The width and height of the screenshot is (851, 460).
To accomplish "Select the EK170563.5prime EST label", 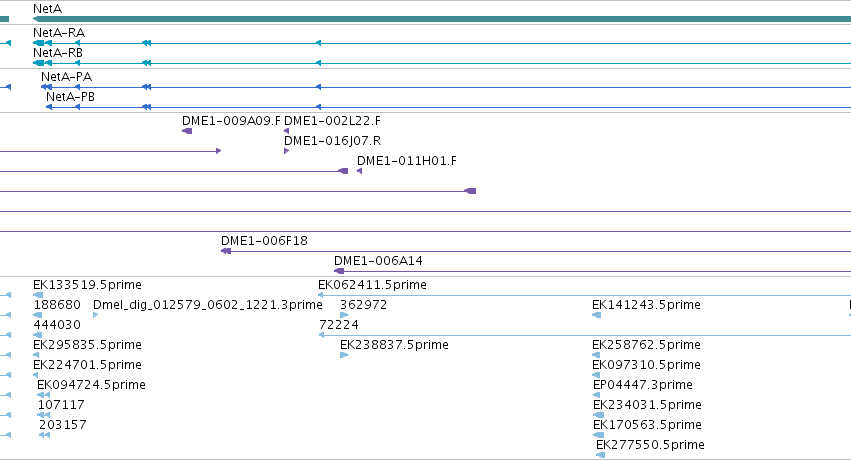I will click(x=647, y=426).
